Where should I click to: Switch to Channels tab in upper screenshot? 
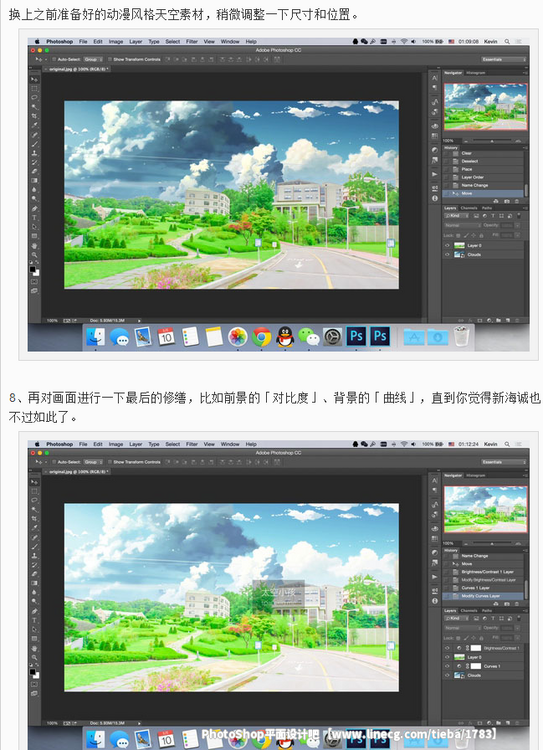click(469, 208)
